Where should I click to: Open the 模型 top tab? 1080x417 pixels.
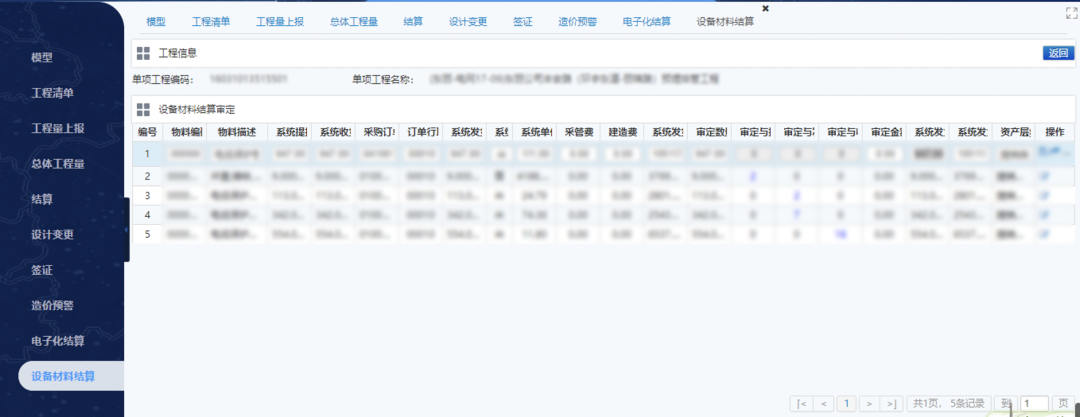click(156, 21)
